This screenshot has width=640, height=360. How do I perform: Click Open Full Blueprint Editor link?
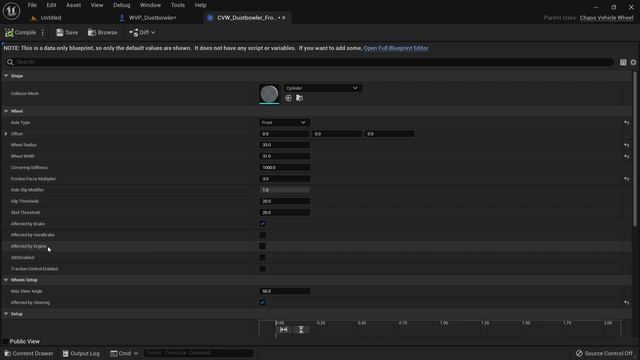[396, 48]
